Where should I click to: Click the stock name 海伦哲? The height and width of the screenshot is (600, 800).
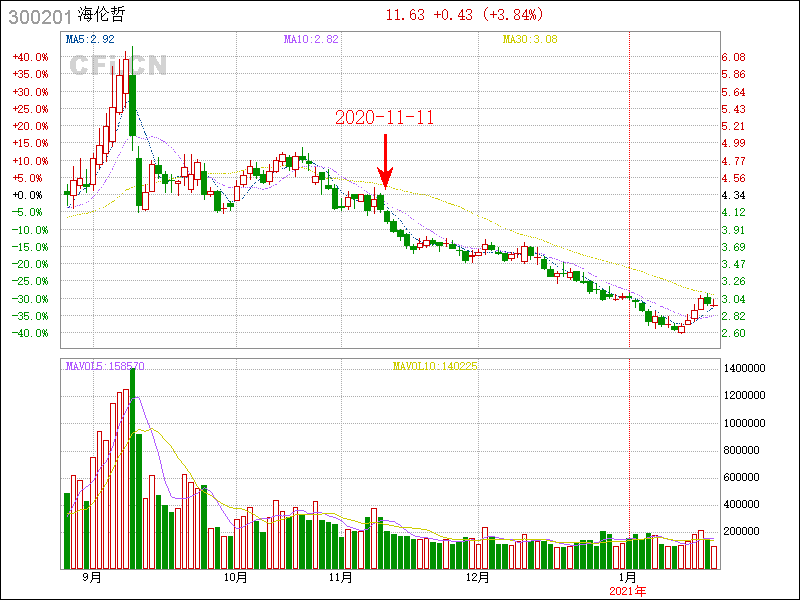pos(102,16)
